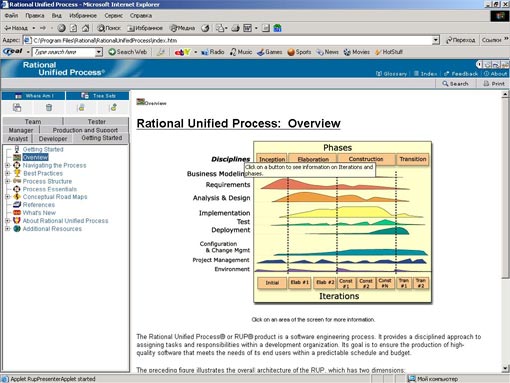Click the content pane vertical scrollbar down arrow

(505, 369)
